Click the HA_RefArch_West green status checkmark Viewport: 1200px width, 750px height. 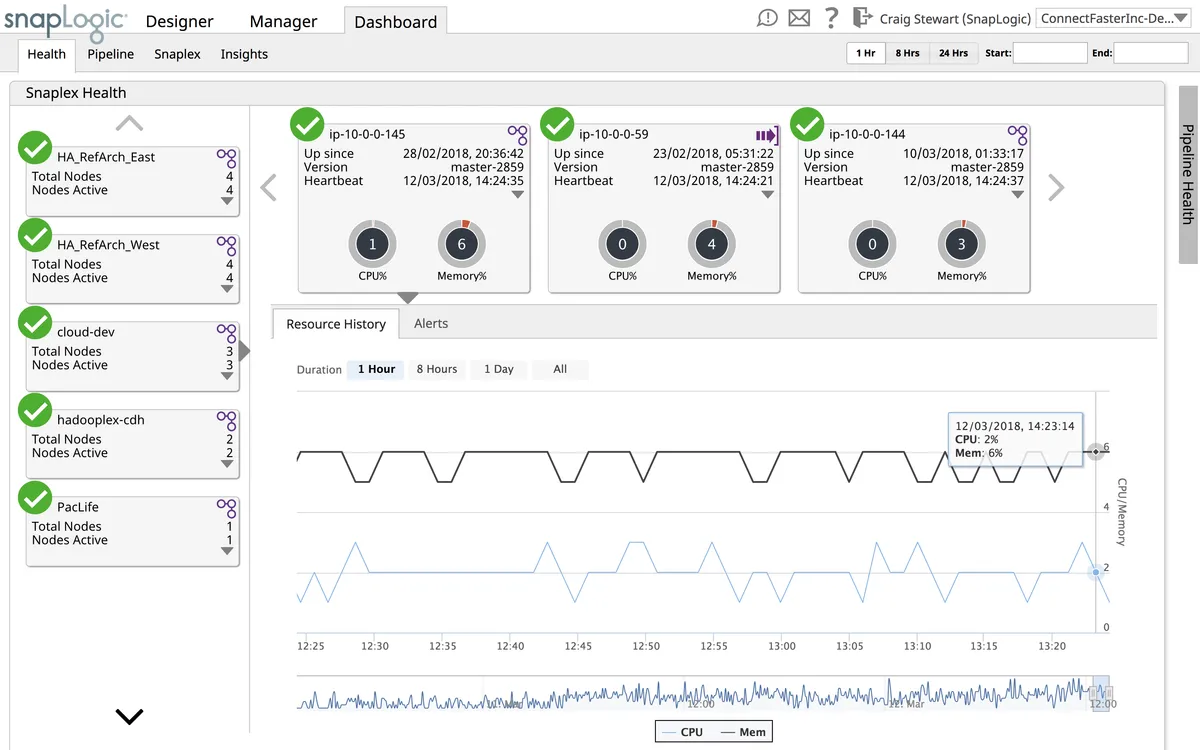[x=36, y=236]
